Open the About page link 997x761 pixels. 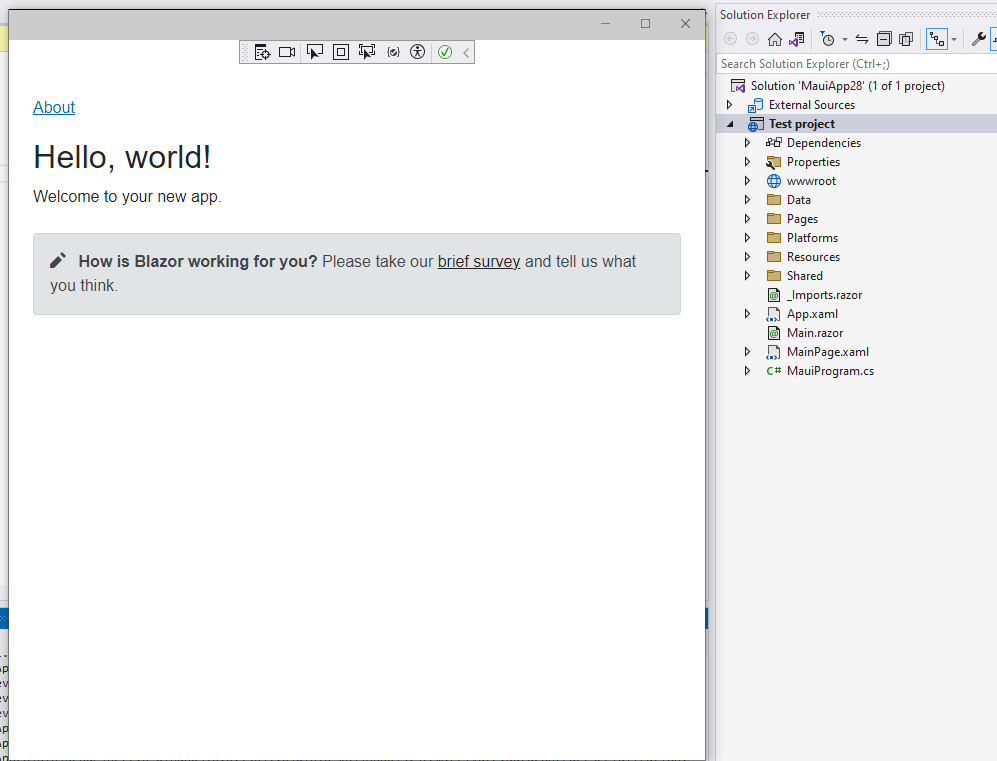tap(53, 107)
